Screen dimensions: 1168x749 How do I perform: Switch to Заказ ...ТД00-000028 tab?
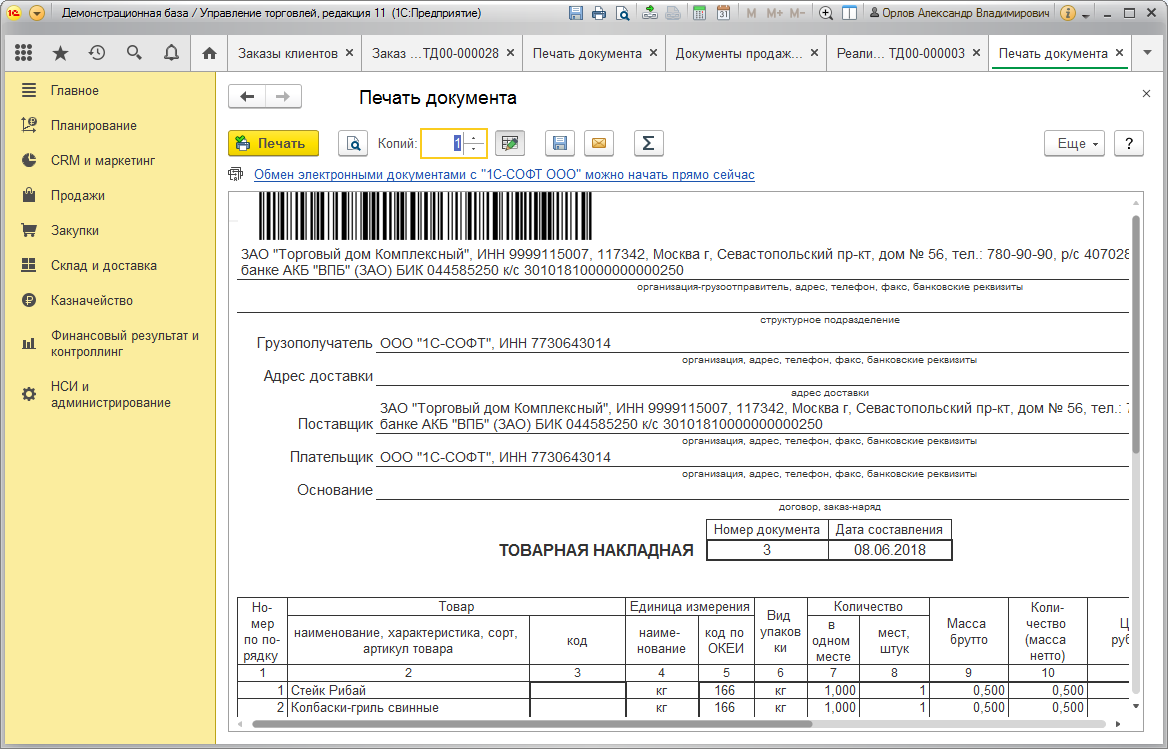click(435, 53)
